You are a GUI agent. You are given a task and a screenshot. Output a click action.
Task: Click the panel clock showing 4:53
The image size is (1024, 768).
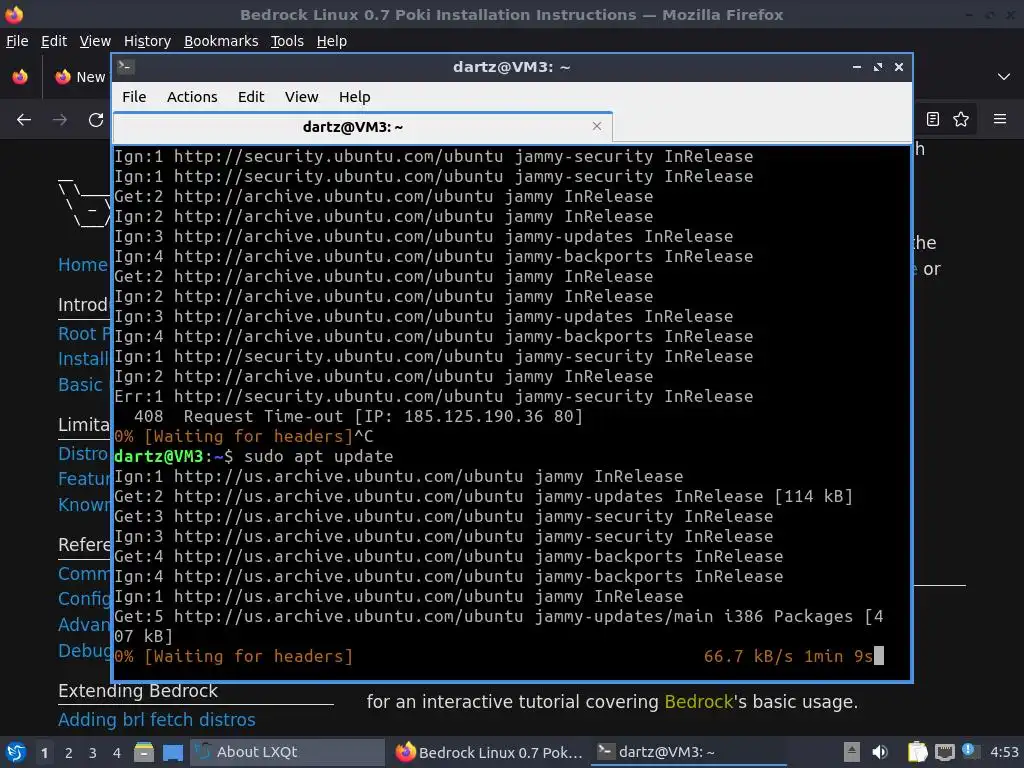click(x=1004, y=752)
